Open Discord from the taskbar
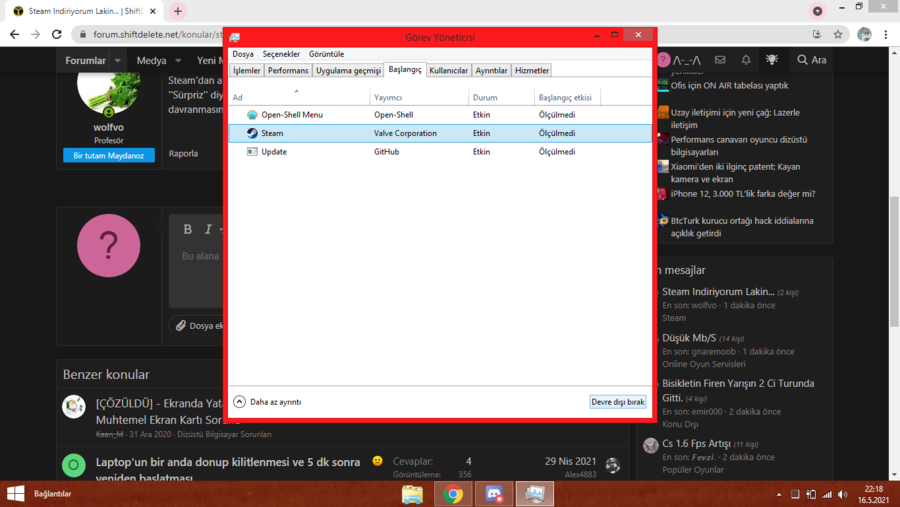 point(494,494)
